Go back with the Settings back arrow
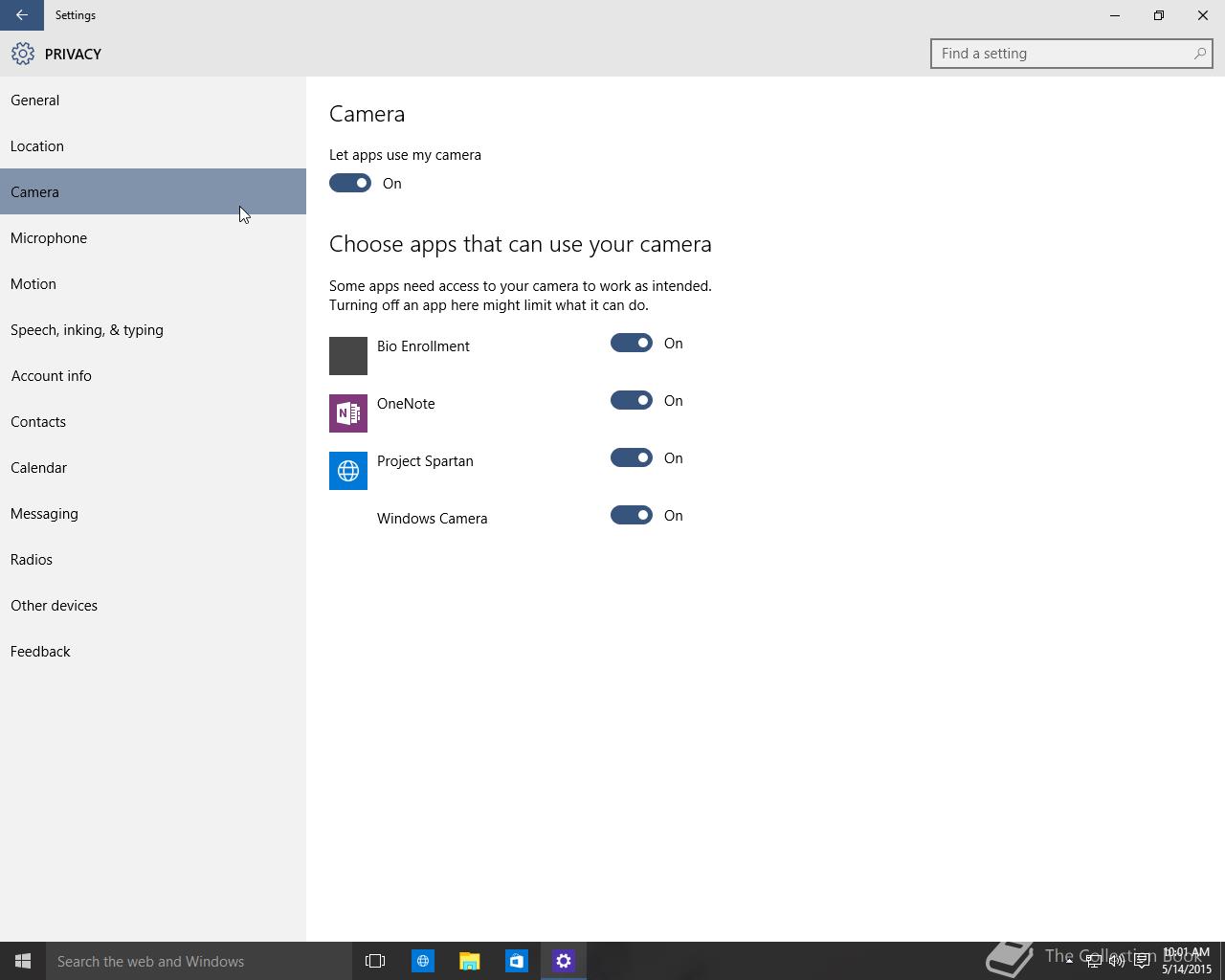The height and width of the screenshot is (980, 1225). click(x=21, y=15)
